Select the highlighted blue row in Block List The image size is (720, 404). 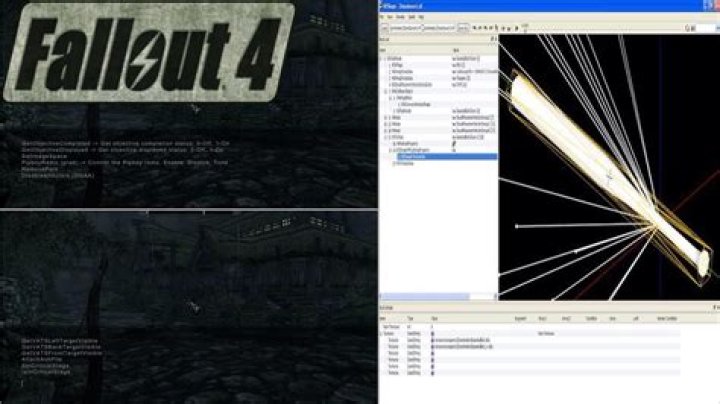point(447,157)
